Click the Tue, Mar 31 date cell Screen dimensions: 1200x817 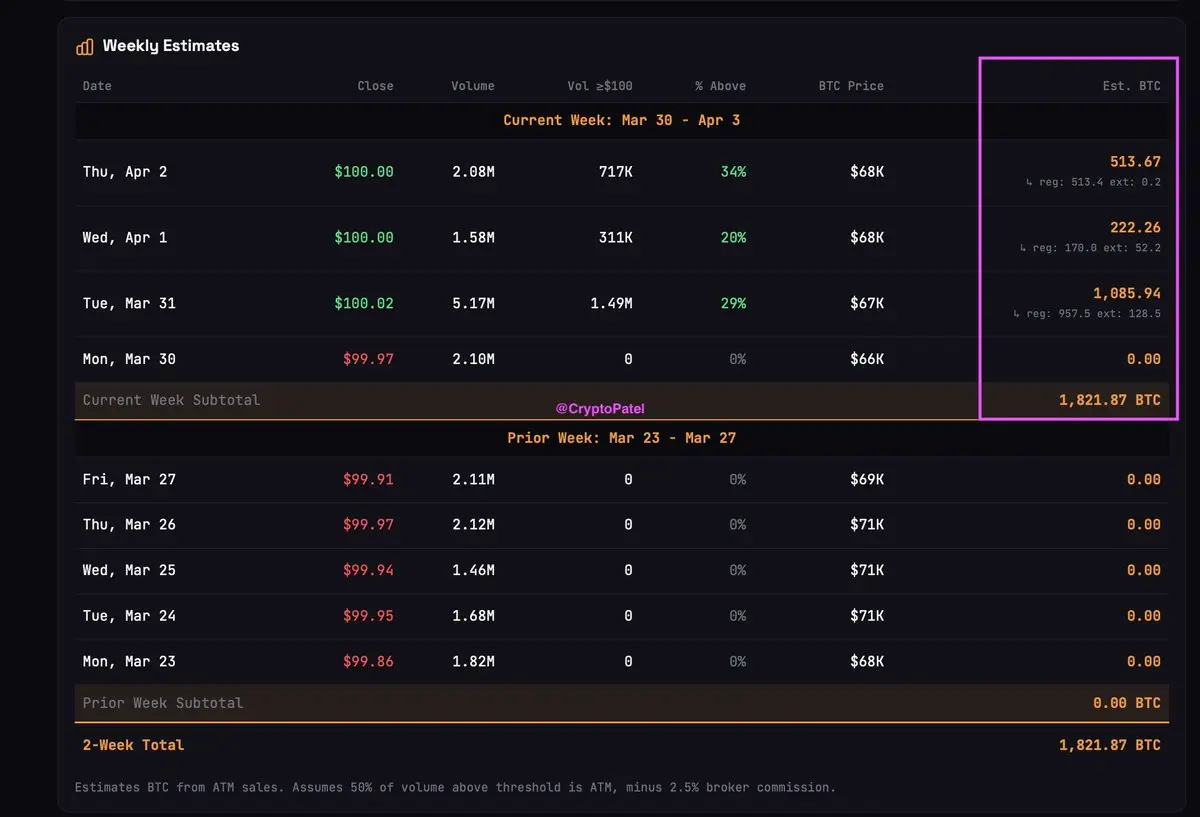pos(129,304)
